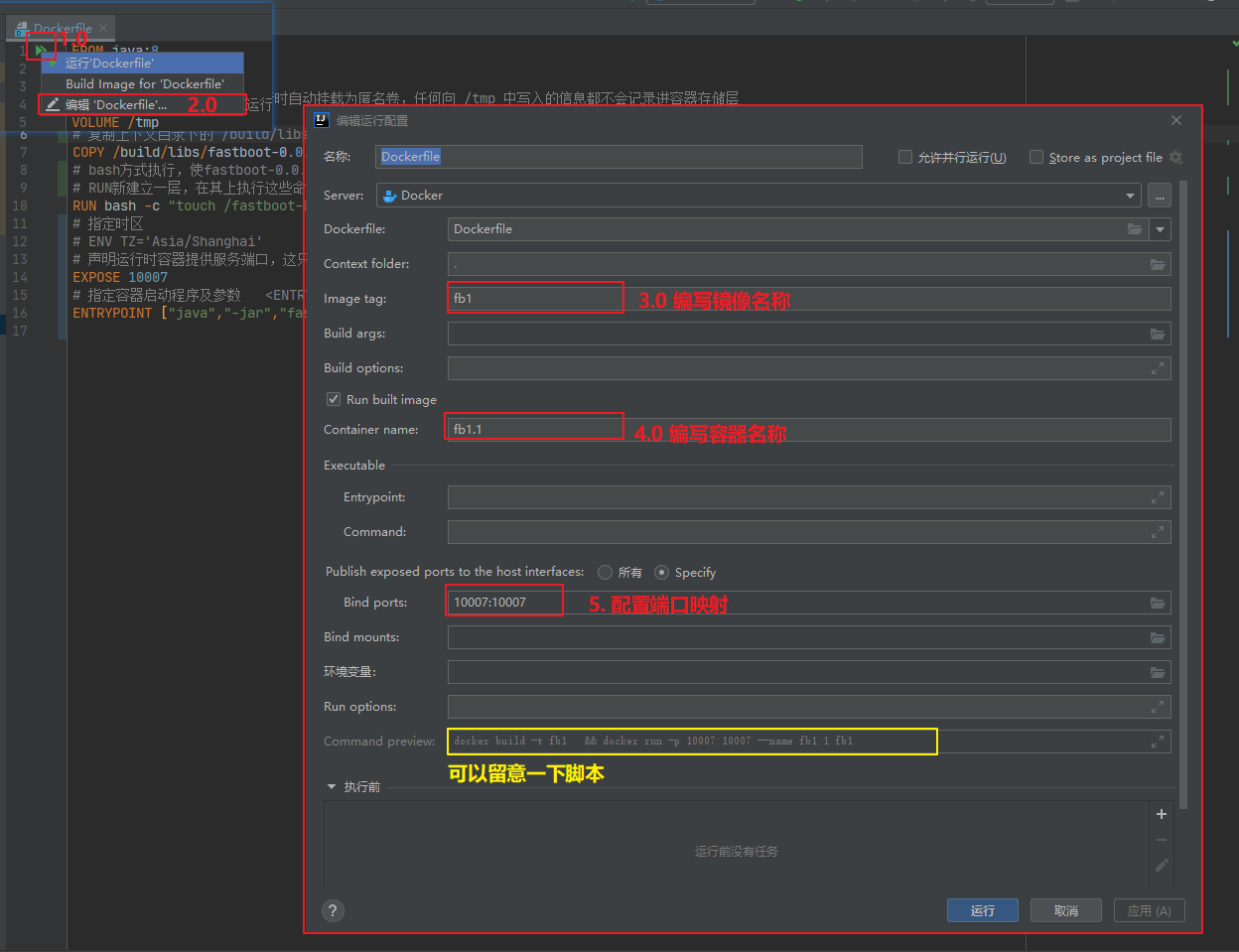The height and width of the screenshot is (952, 1239).
Task: Click the blue Run button in dialog
Action: pos(982,910)
